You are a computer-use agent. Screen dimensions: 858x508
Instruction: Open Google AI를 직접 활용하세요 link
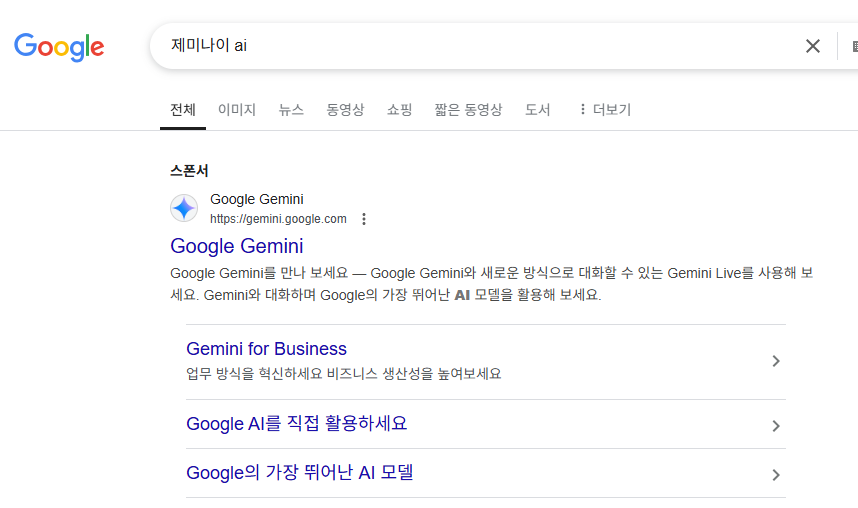tap(297, 424)
